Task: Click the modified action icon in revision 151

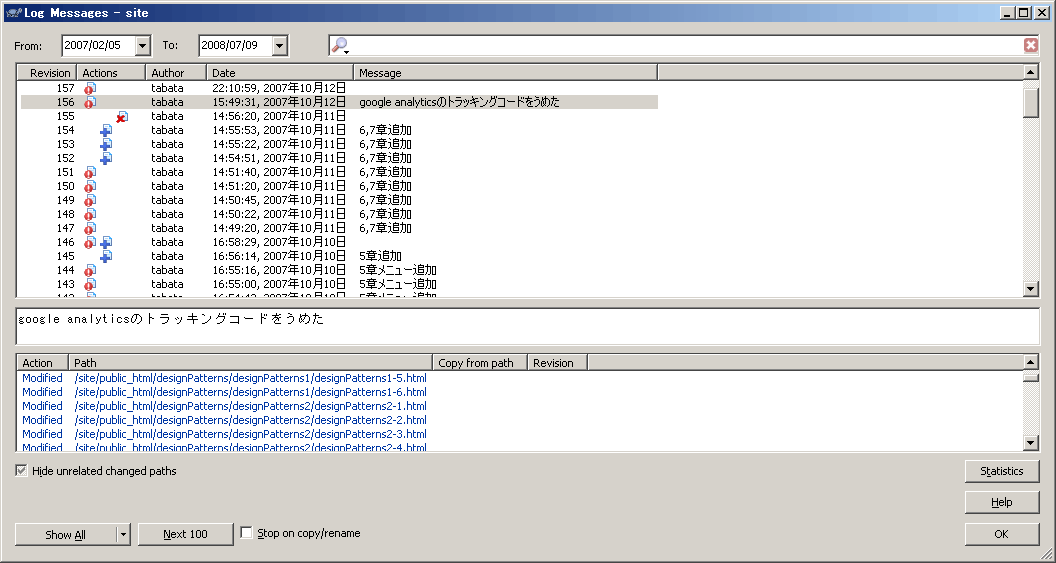Action: pos(90,173)
